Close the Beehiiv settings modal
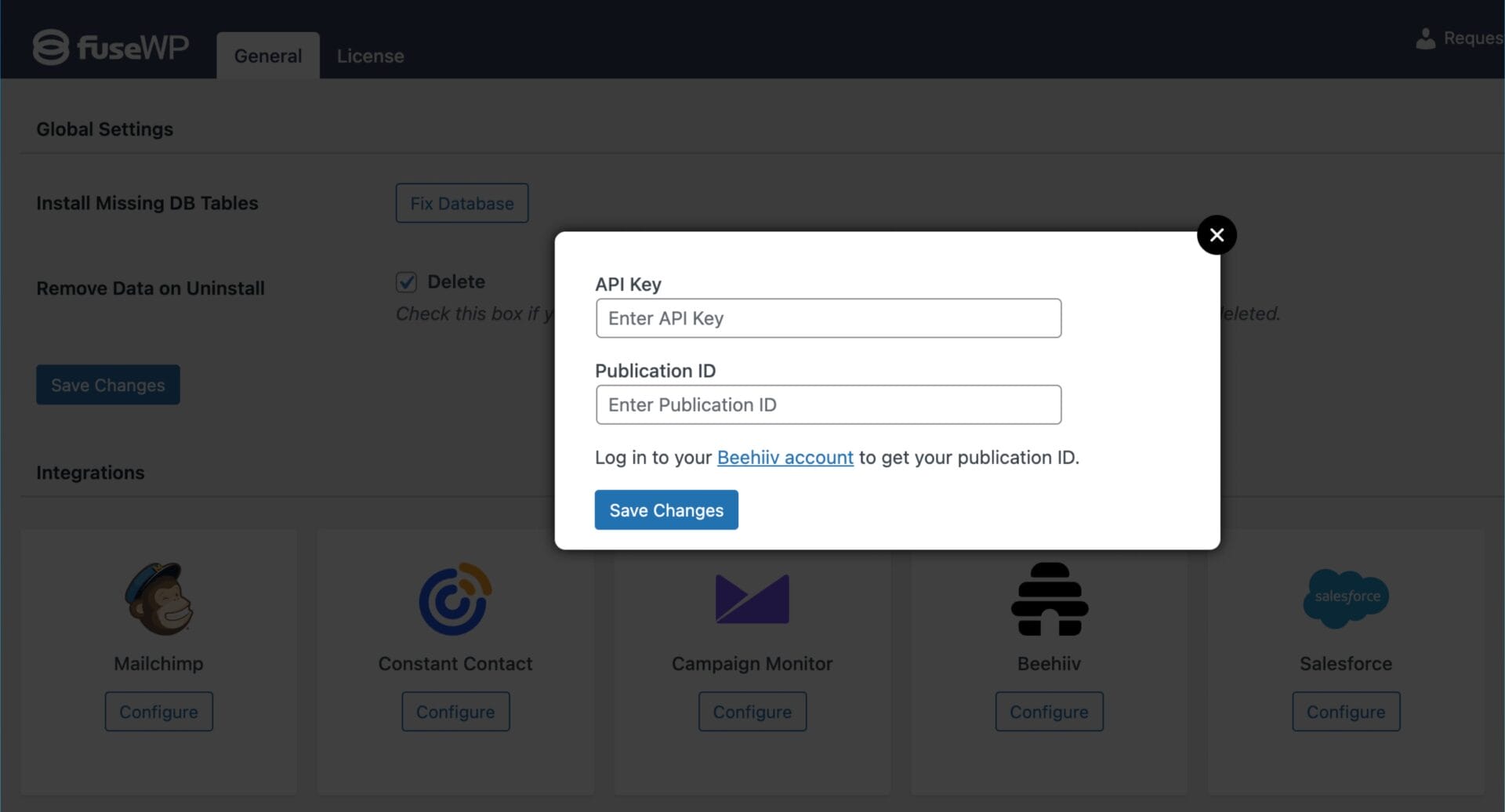This screenshot has height=812, width=1505. (1217, 235)
